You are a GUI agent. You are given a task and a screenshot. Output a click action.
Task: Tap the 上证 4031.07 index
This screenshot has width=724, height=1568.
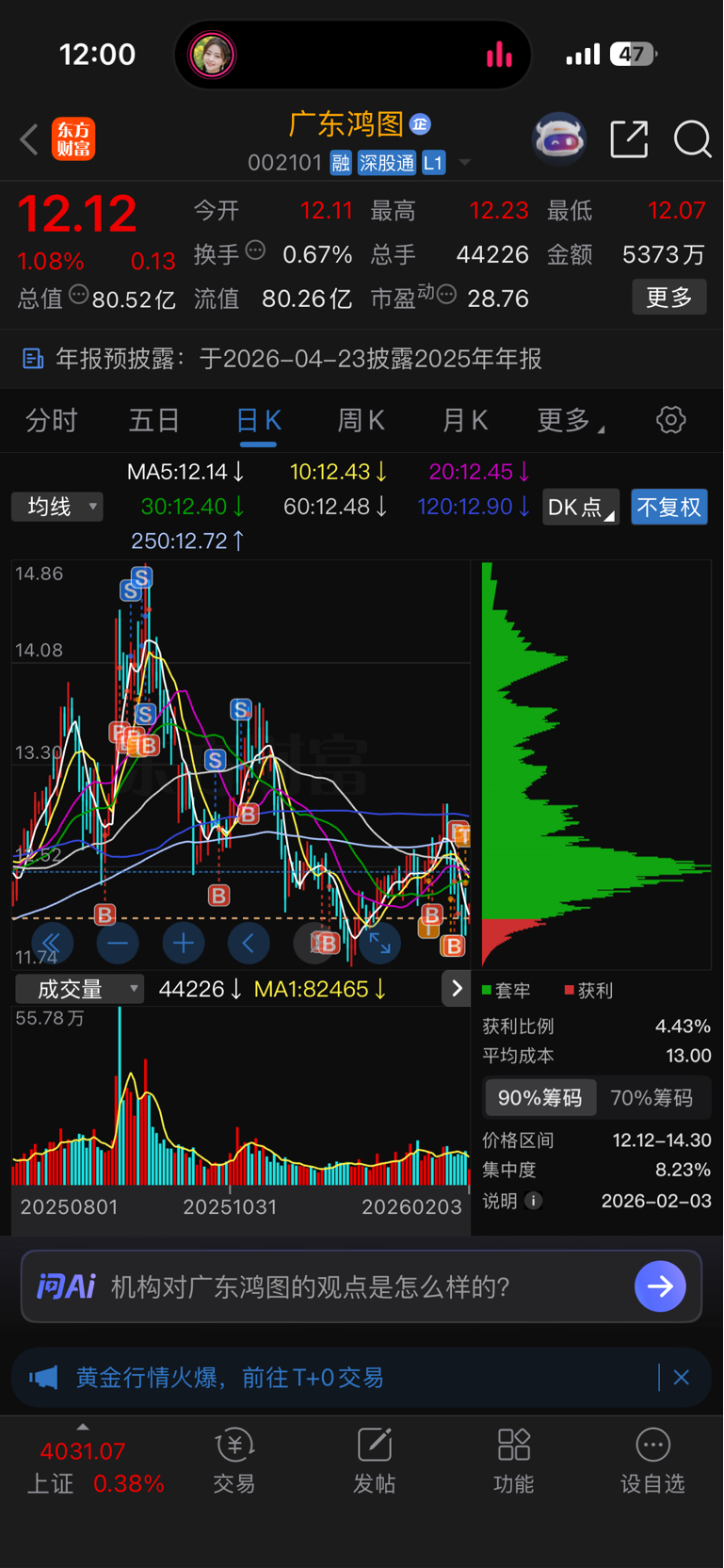(95, 1467)
